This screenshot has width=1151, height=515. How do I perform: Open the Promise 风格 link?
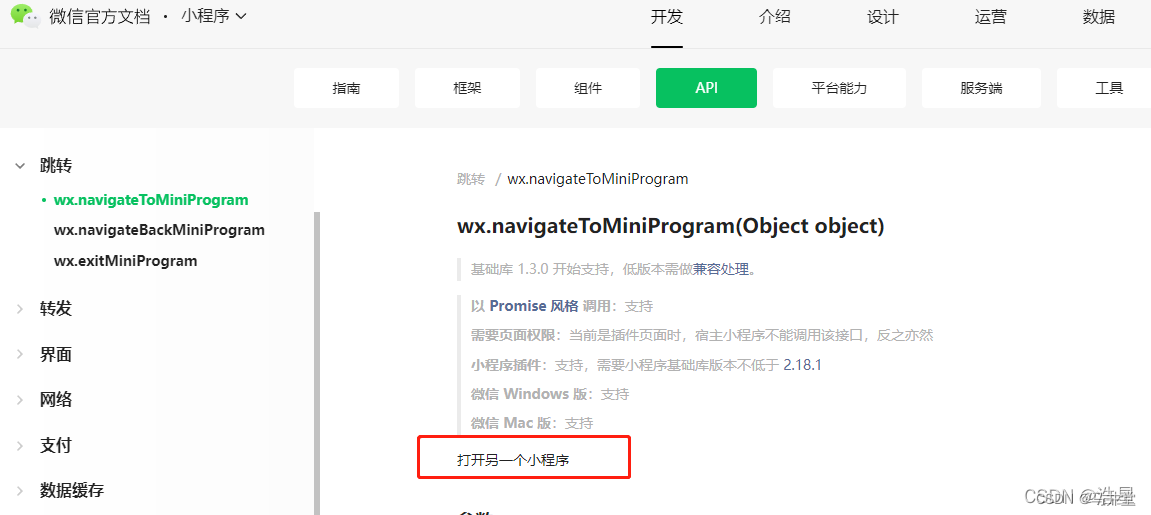coord(534,306)
